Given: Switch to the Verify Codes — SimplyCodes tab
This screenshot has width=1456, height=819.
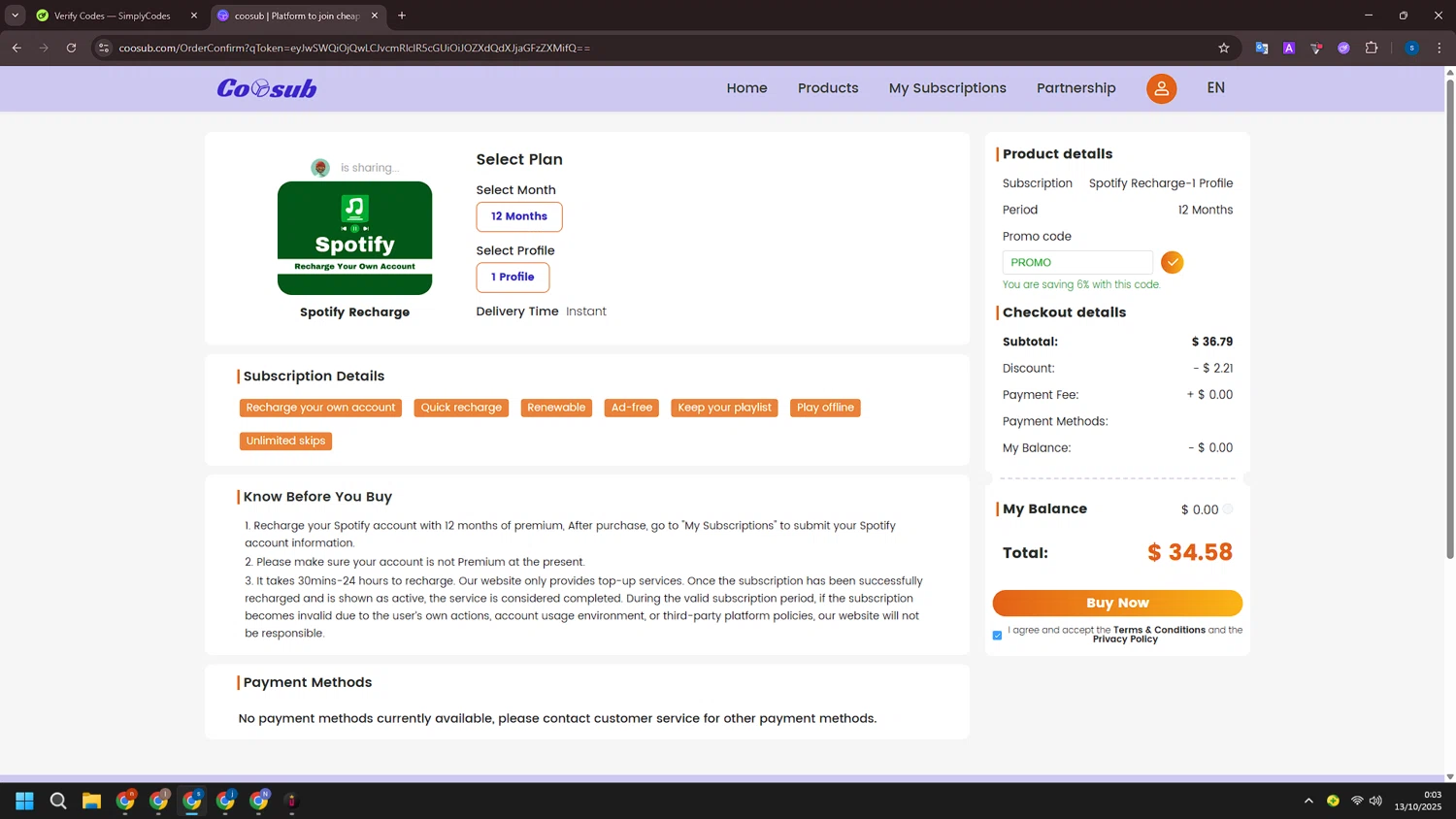Looking at the screenshot, I should coord(115,16).
